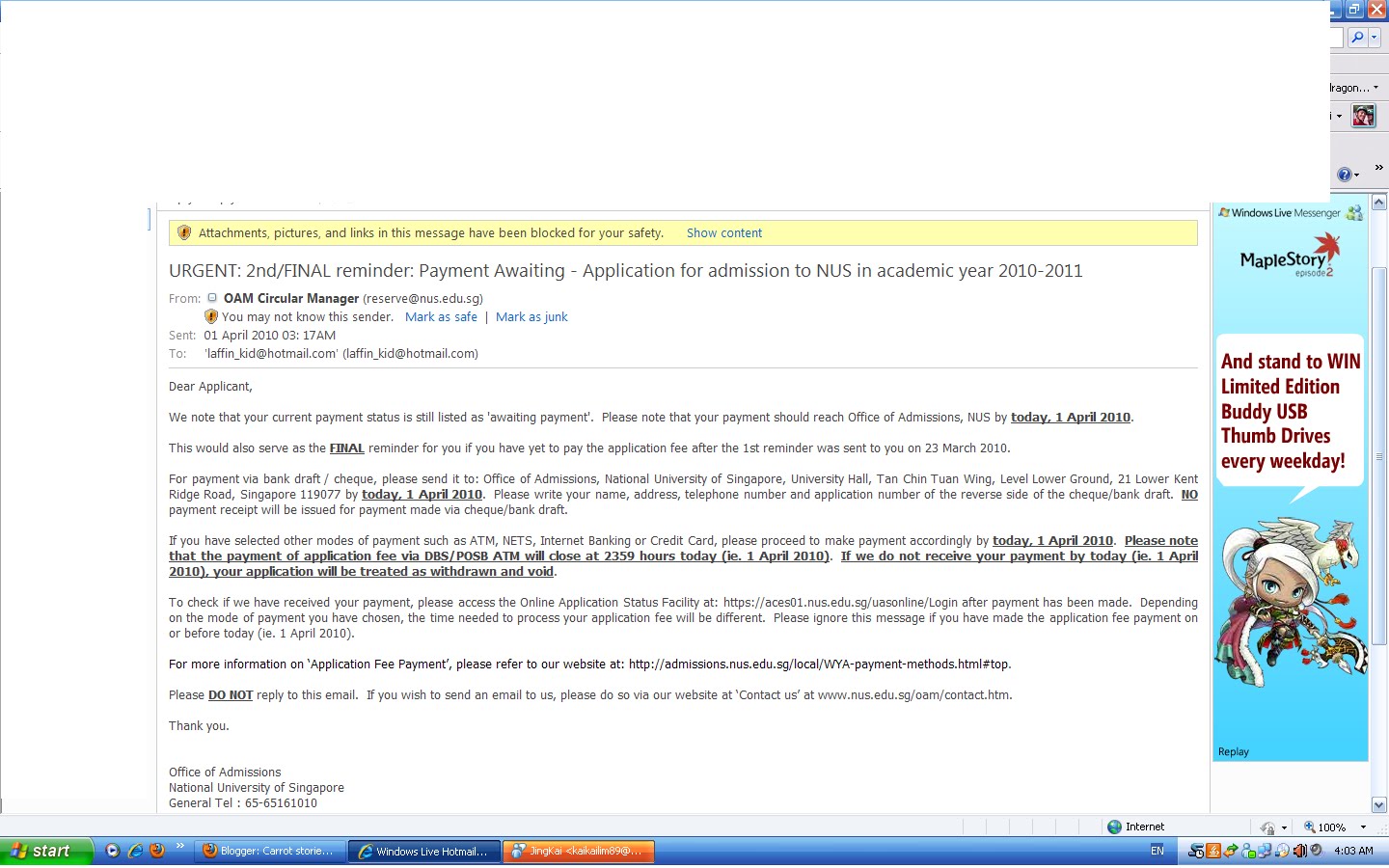Click the General Tel : 65-65161010 line
The height and width of the screenshot is (868, 1389).
pyautogui.click(x=243, y=803)
